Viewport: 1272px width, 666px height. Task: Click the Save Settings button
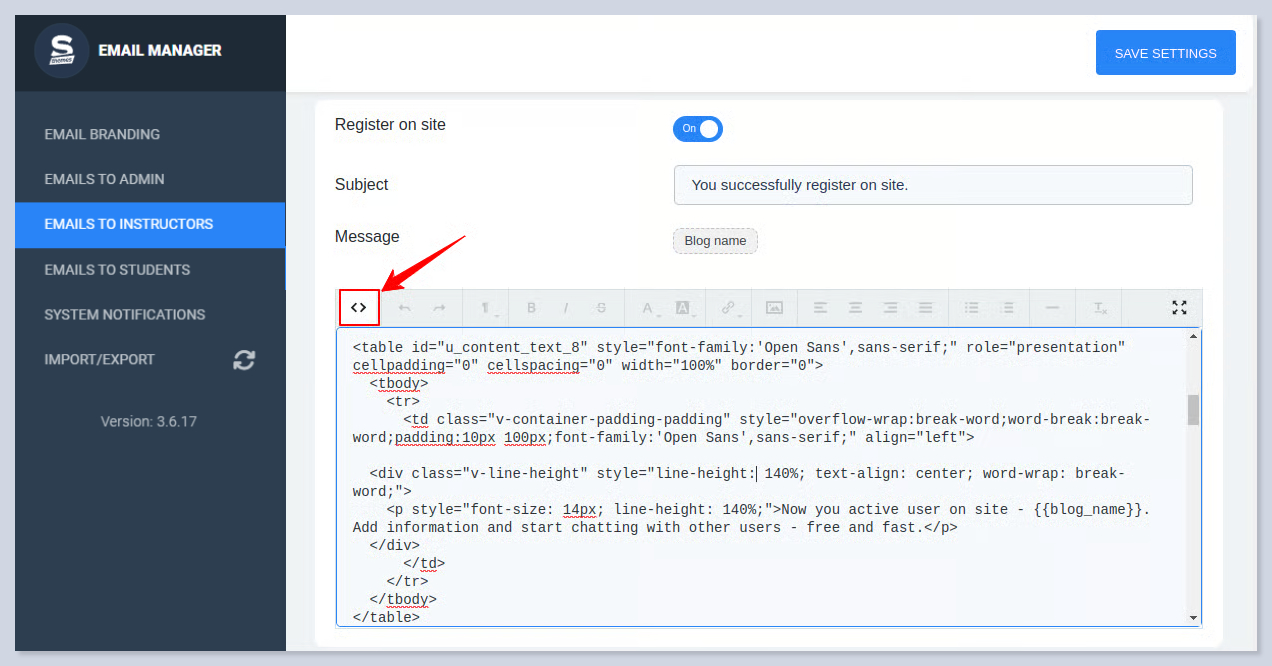point(1165,53)
